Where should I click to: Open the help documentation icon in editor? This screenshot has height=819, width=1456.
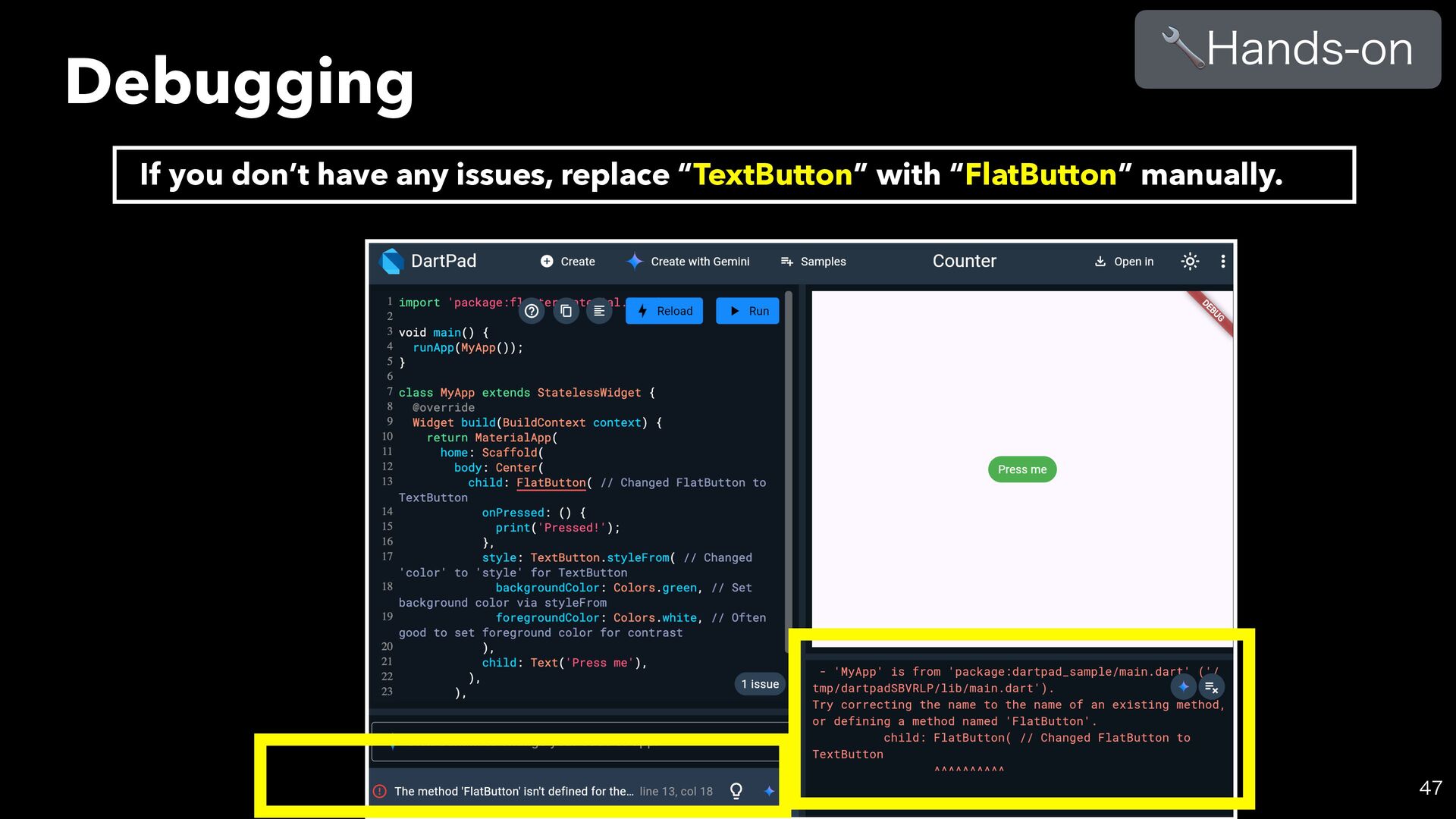click(x=532, y=311)
